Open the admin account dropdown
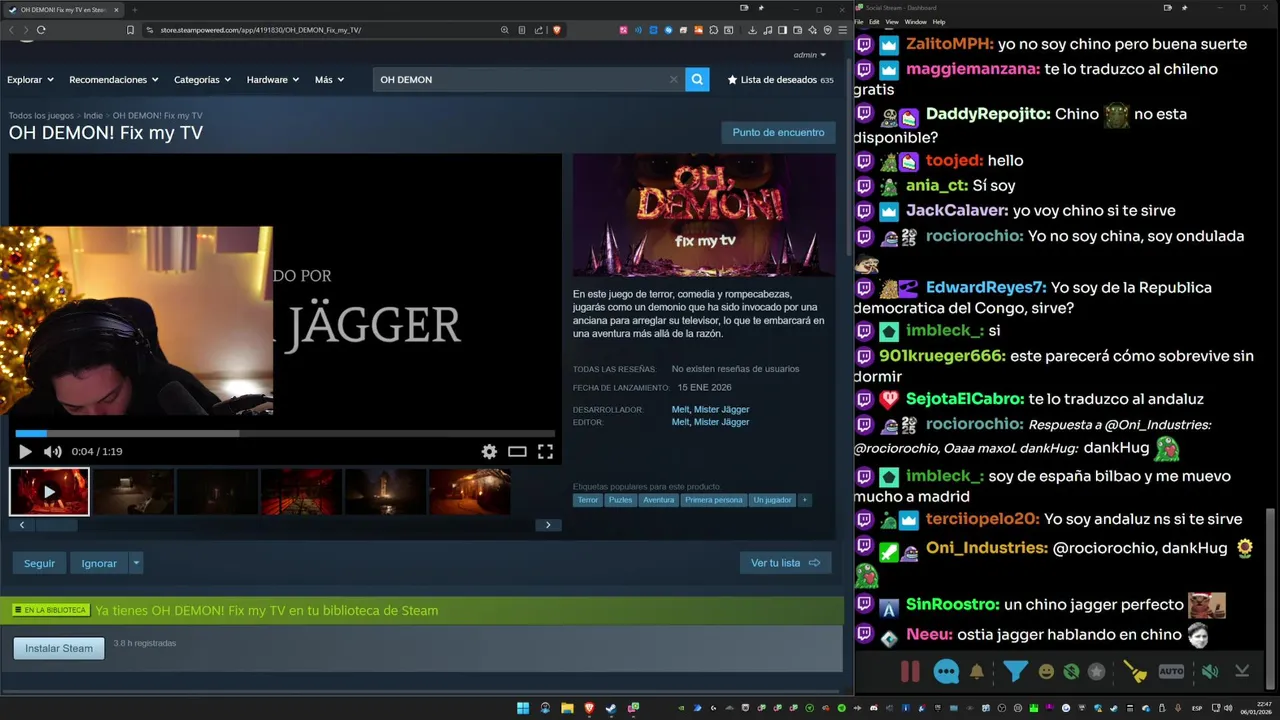The width and height of the screenshot is (1280, 720). pos(810,55)
